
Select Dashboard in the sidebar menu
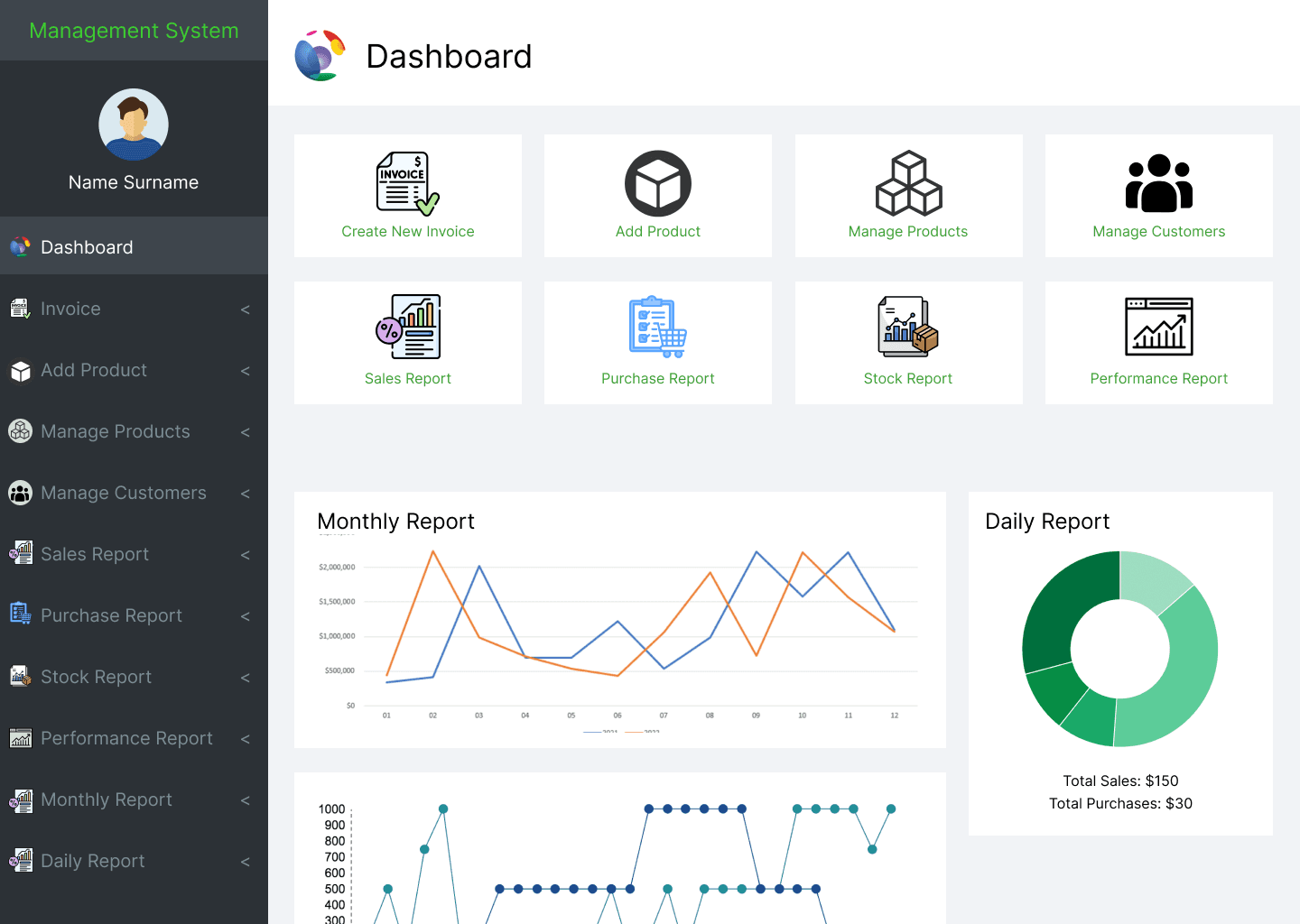point(87,247)
